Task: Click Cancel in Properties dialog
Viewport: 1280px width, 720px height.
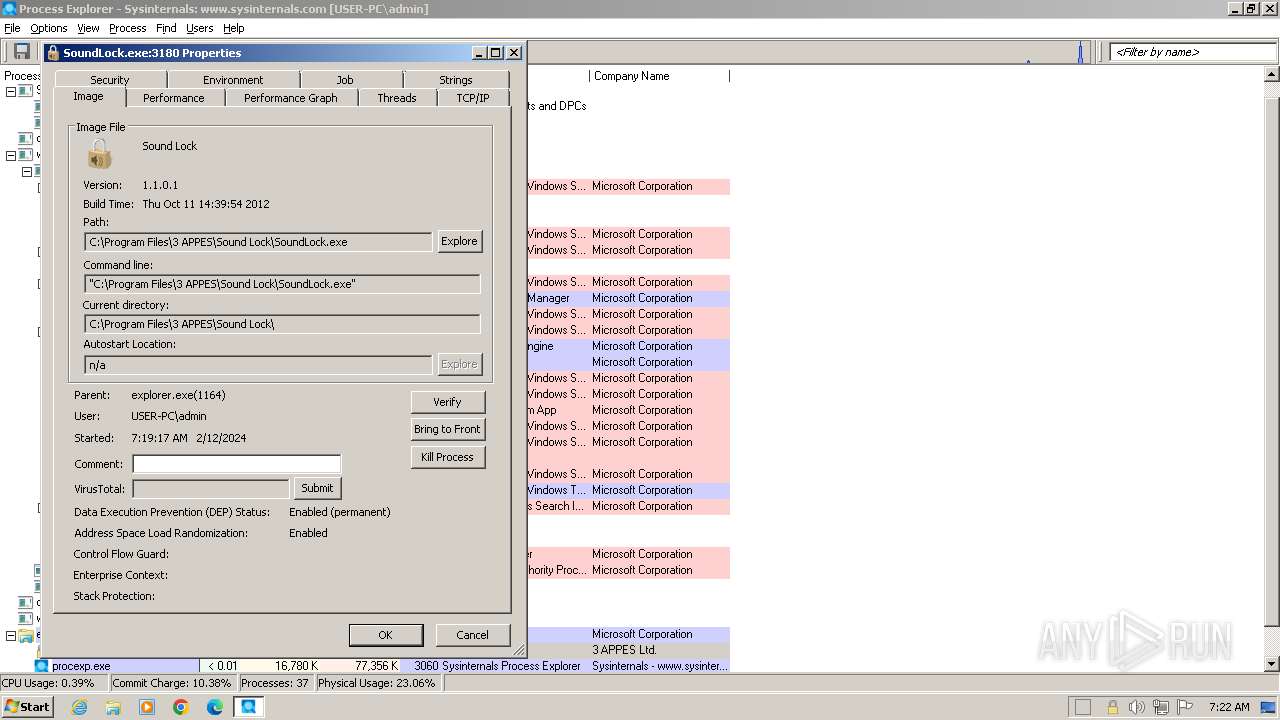Action: [472, 635]
